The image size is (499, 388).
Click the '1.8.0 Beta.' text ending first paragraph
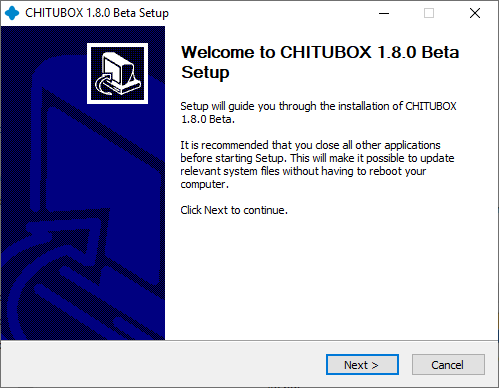(x=208, y=119)
